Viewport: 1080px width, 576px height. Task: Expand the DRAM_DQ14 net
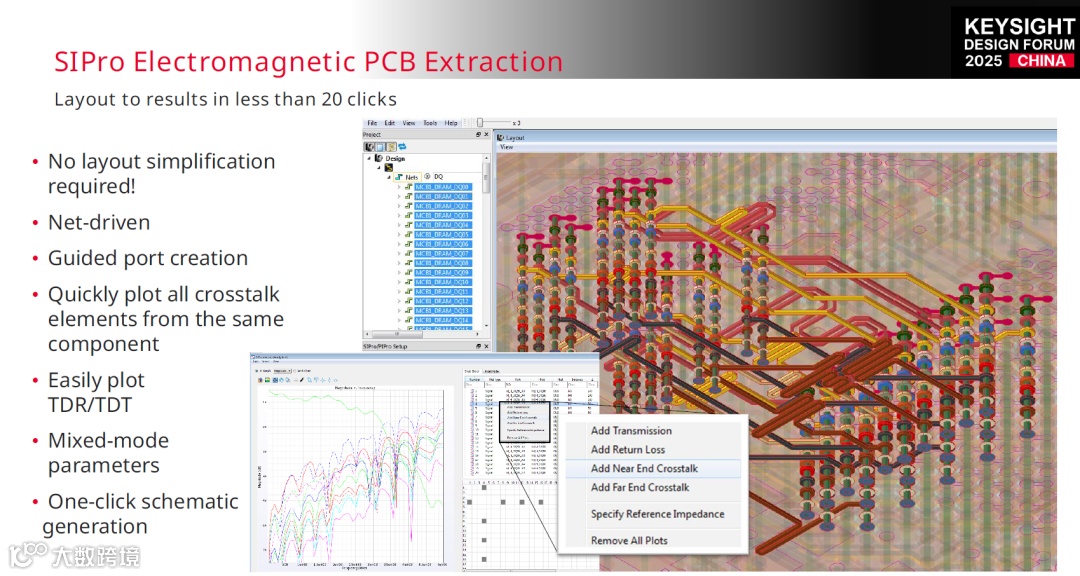pos(399,320)
